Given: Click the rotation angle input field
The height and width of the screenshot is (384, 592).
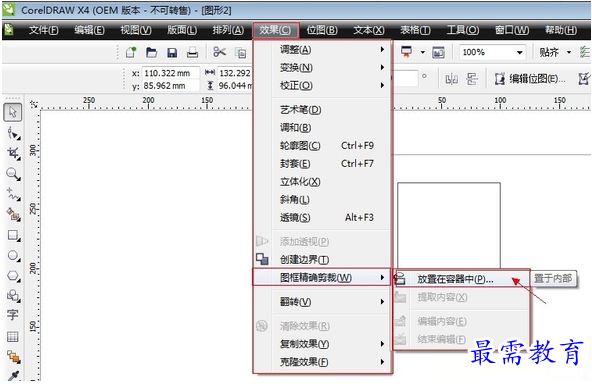Looking at the screenshot, I should (405, 79).
